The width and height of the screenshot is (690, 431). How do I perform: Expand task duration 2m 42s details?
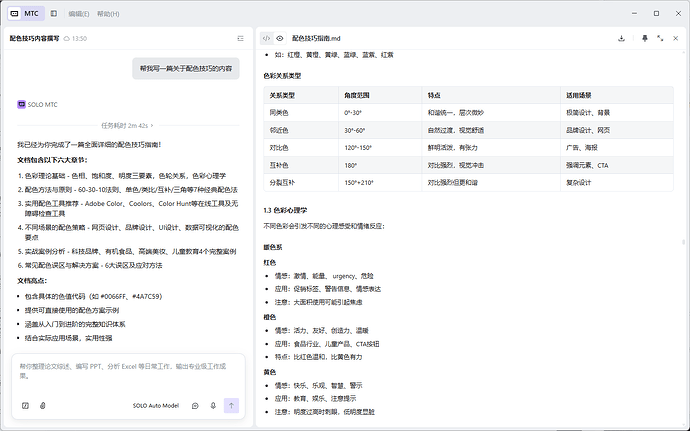point(127,125)
